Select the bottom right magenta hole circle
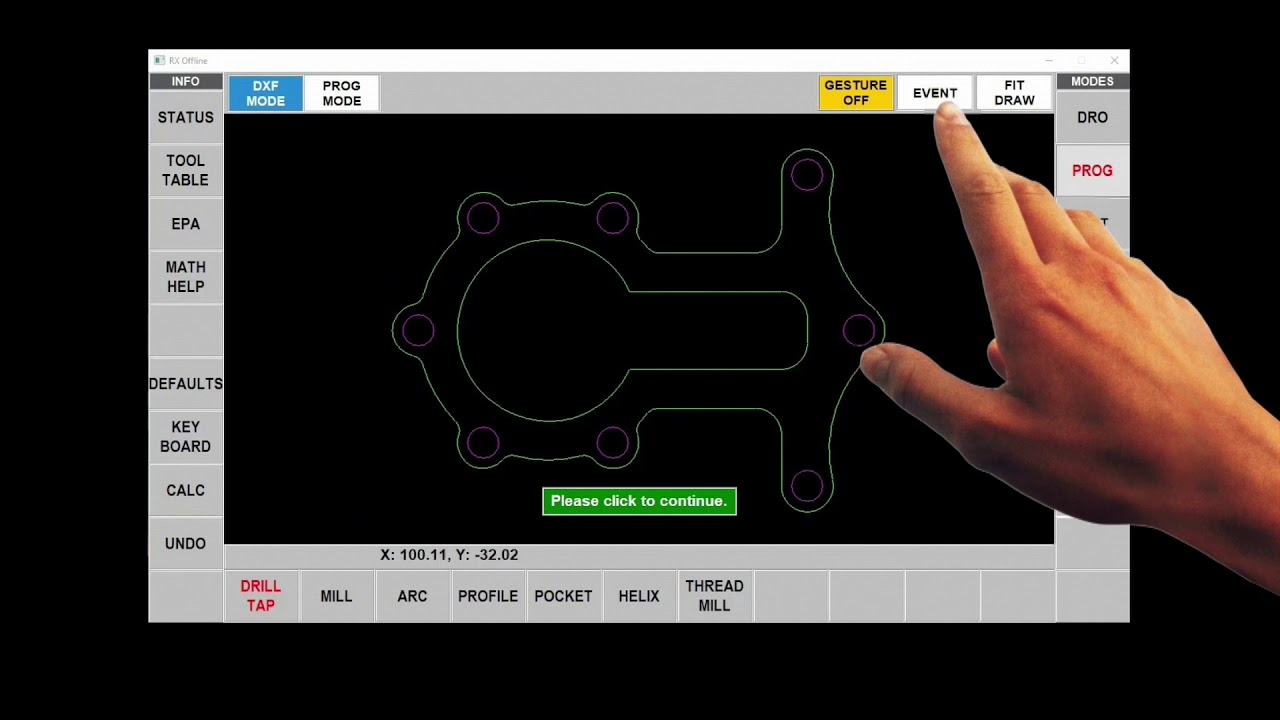 [x=807, y=486]
